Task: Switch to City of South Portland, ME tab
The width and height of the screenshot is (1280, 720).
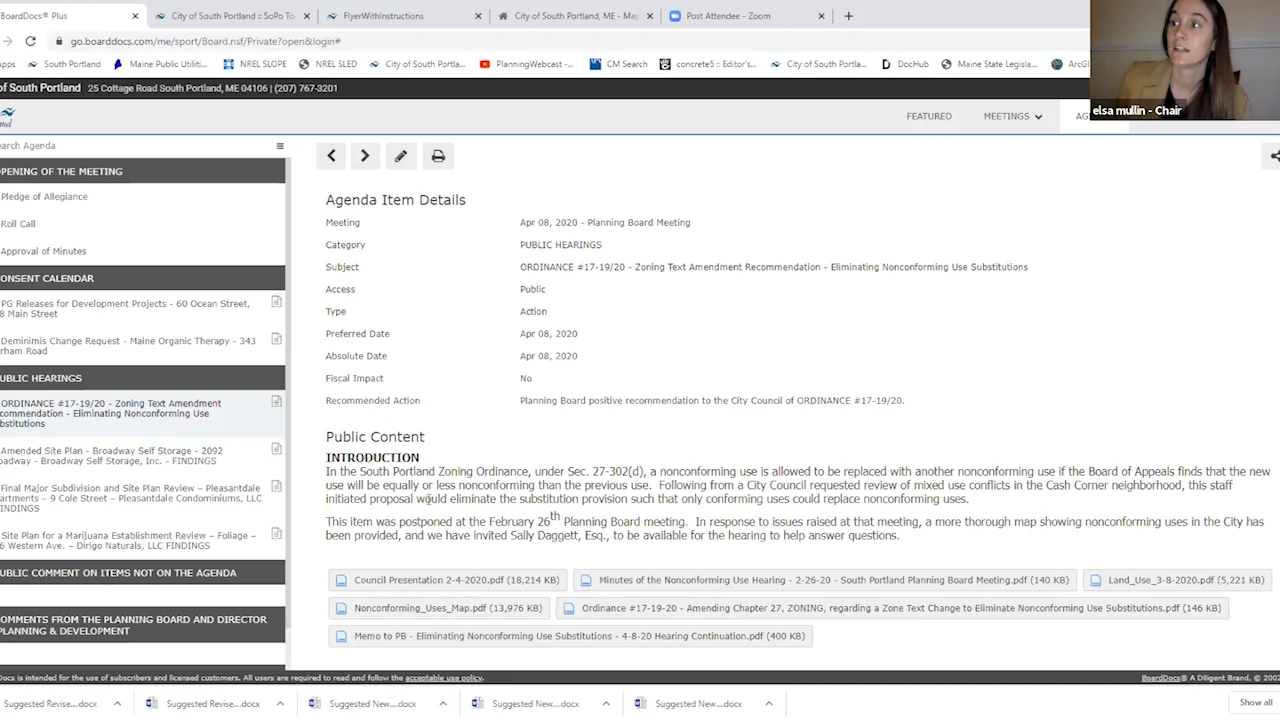Action: click(x=575, y=16)
